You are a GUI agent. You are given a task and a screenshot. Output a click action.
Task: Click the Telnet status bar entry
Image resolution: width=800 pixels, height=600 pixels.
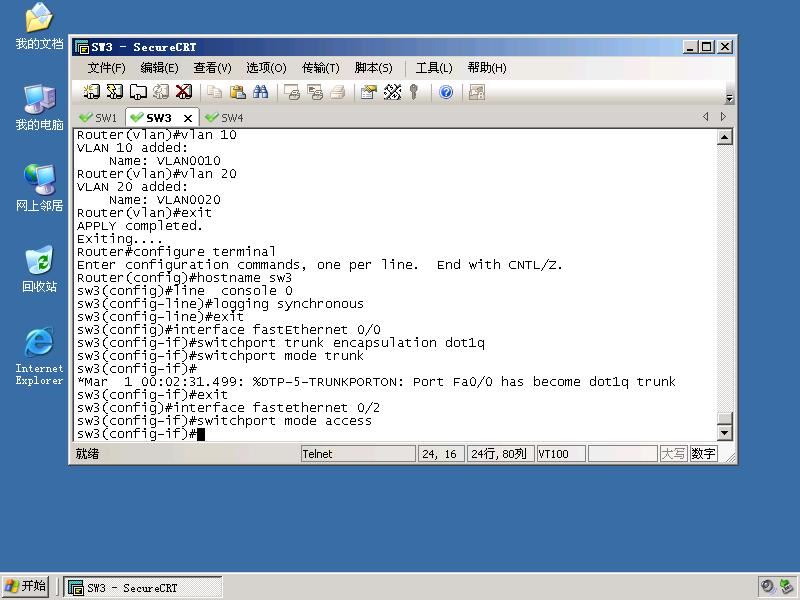tap(358, 454)
